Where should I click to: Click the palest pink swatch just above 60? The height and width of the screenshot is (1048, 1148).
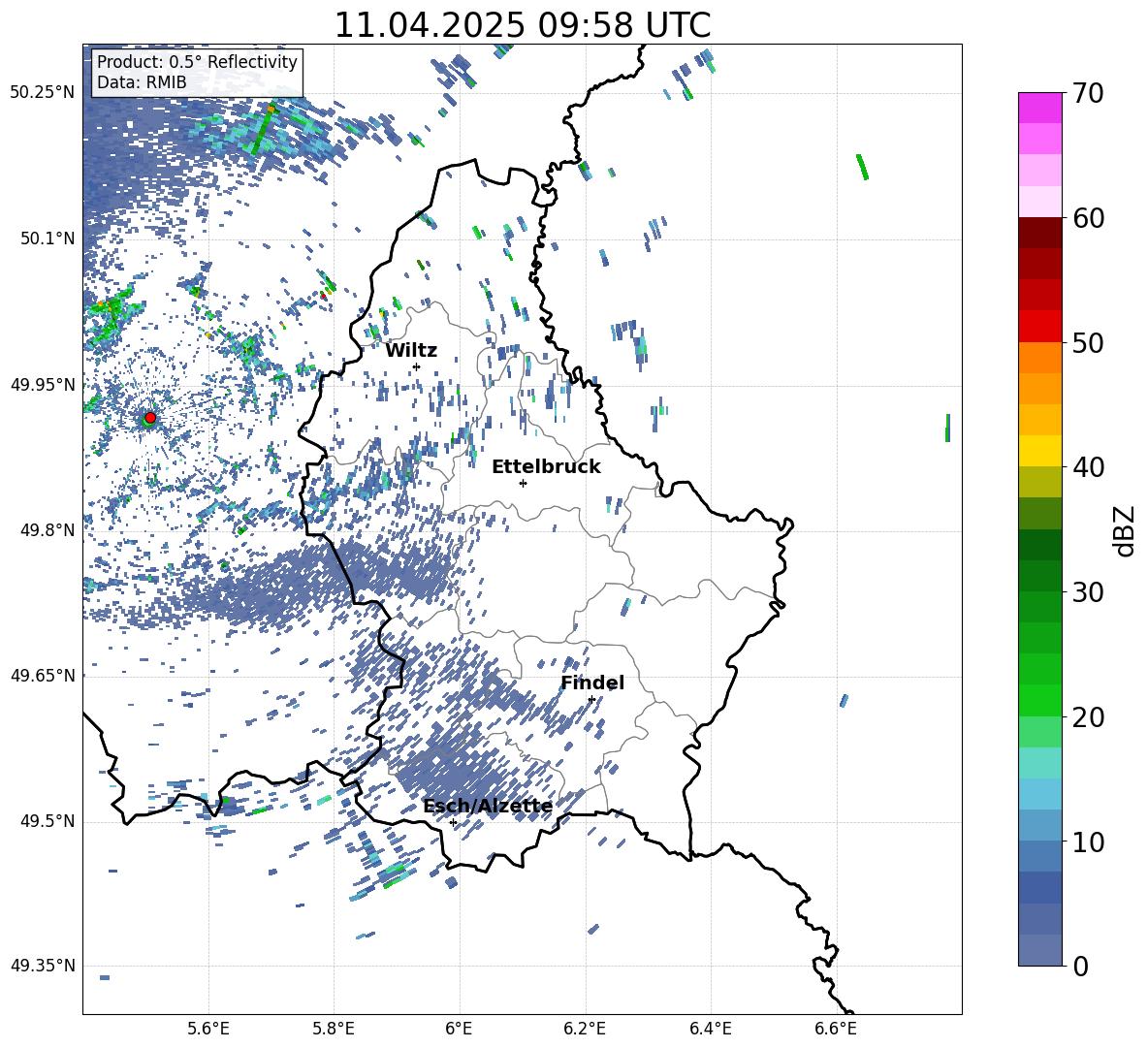pos(1039,202)
